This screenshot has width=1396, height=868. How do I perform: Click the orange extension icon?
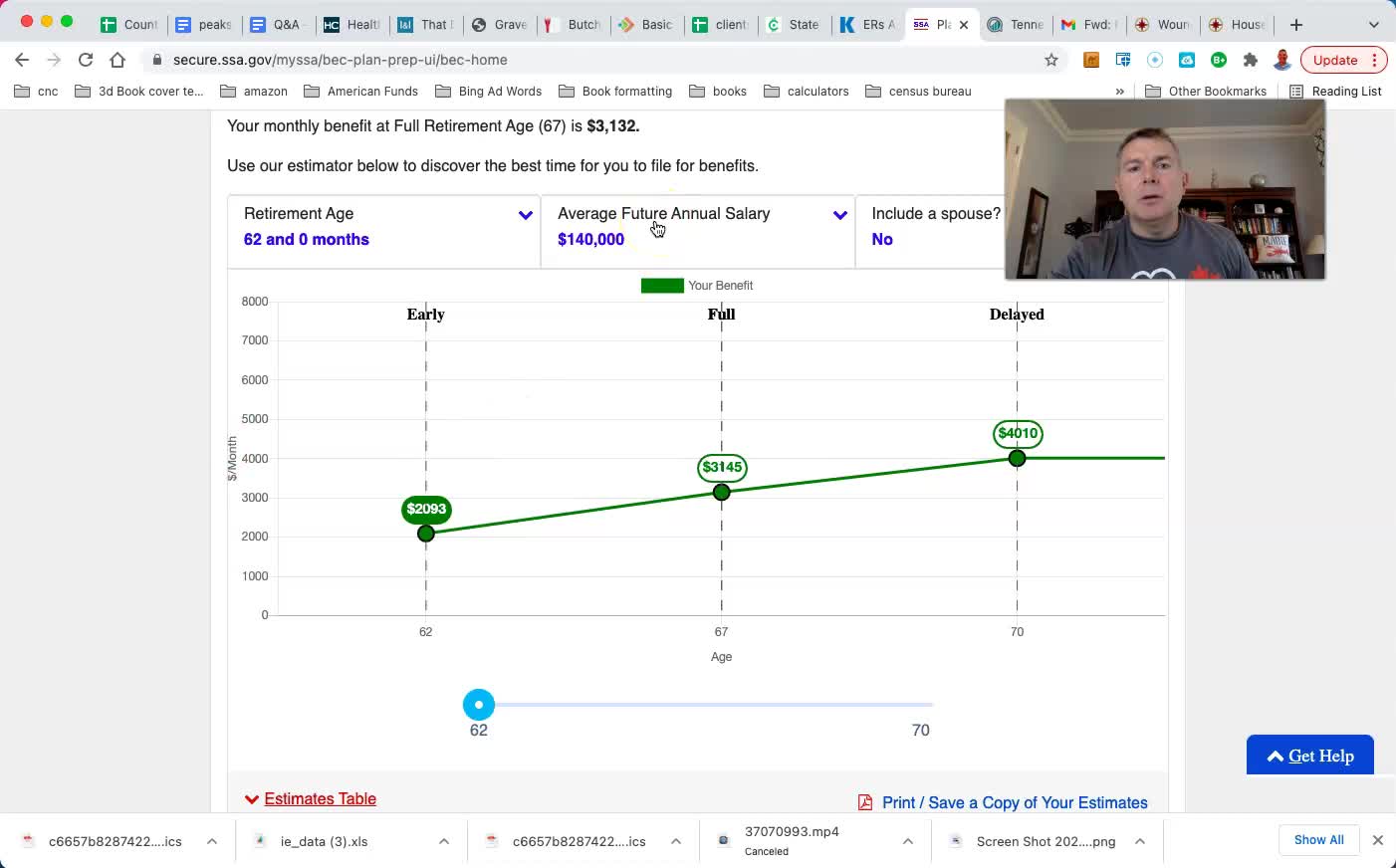click(x=1091, y=60)
